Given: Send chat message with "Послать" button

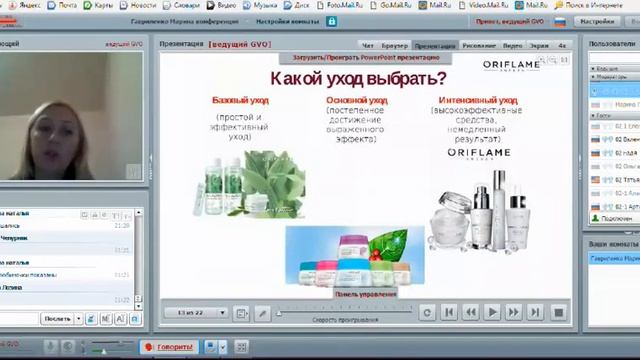Looking at the screenshot, I should [57, 318].
